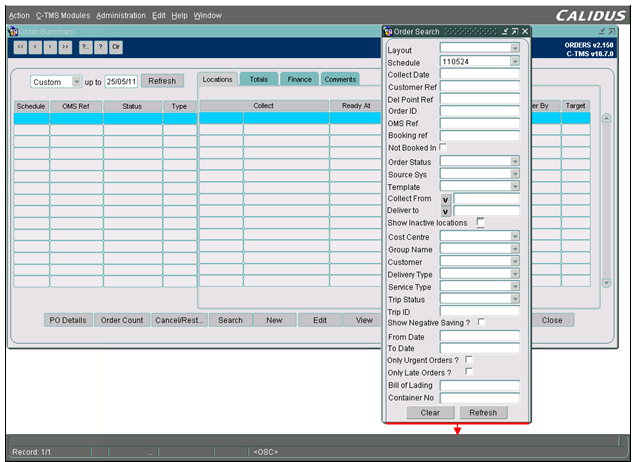Click the Order ID input field

point(480,111)
